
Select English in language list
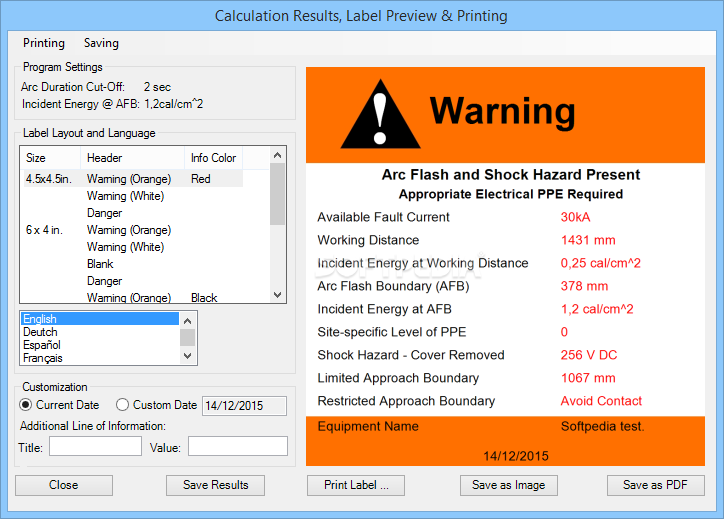(100, 319)
